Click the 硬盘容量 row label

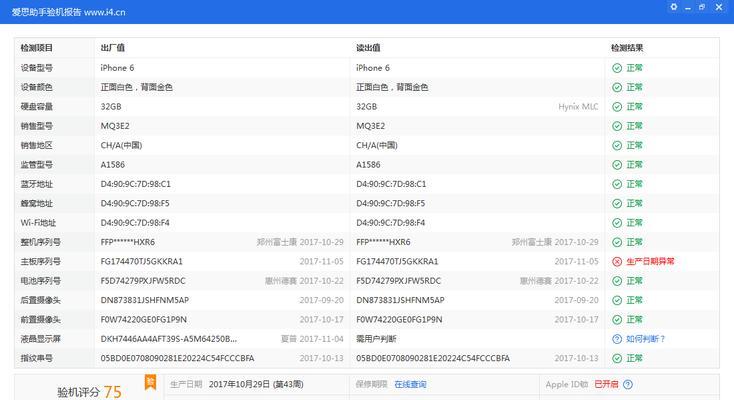coord(37,107)
